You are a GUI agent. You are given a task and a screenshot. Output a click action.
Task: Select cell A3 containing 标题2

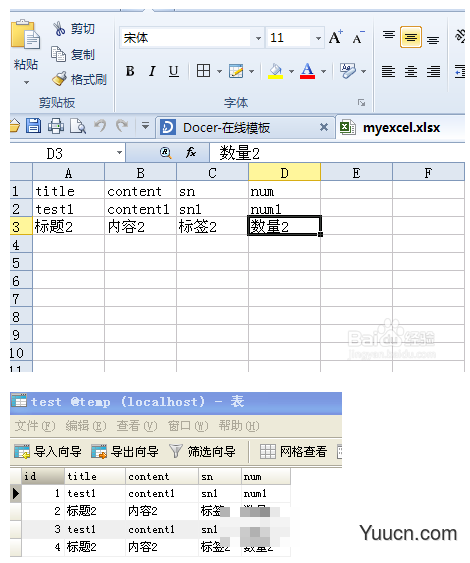(69, 227)
